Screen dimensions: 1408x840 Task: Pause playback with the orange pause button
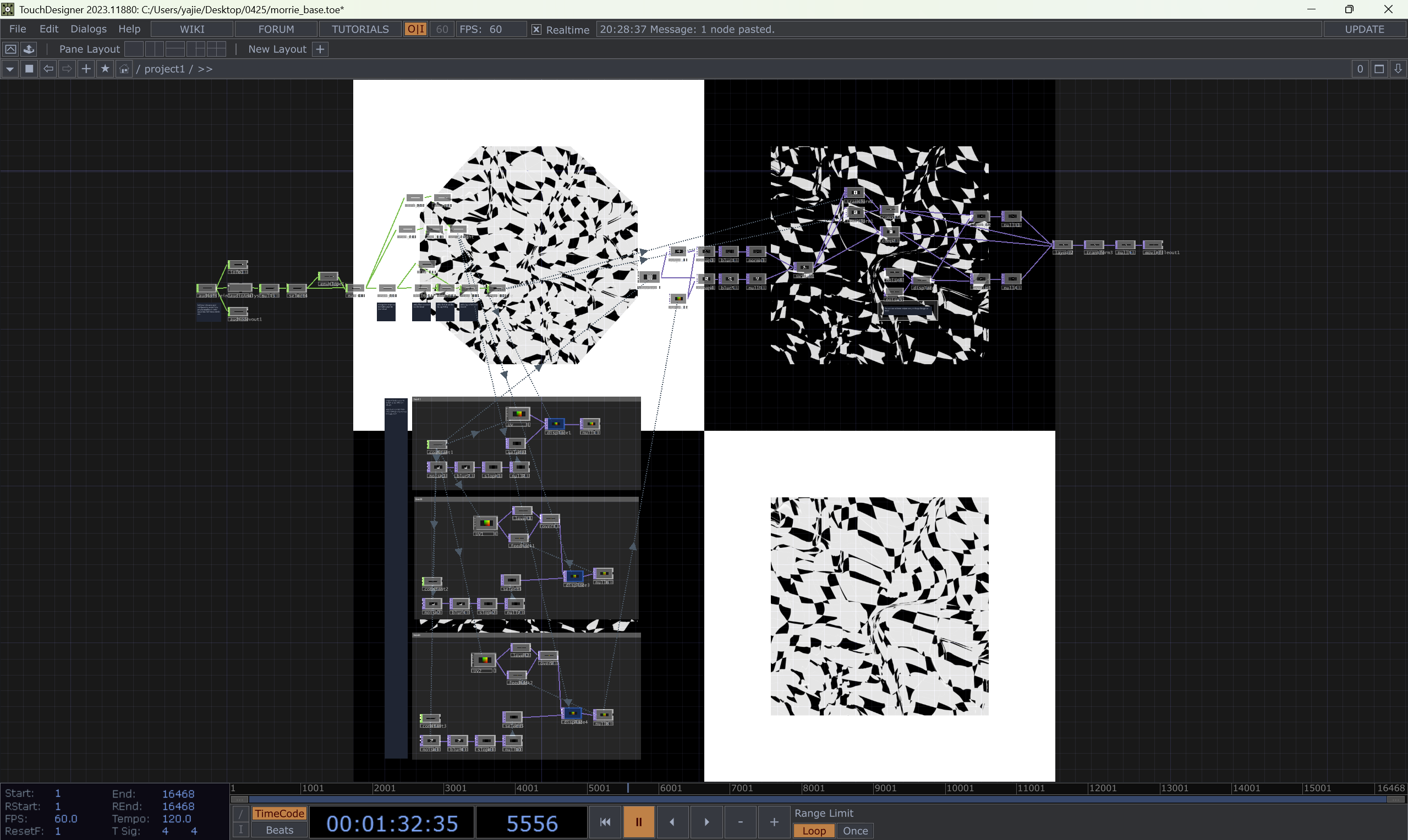click(638, 822)
